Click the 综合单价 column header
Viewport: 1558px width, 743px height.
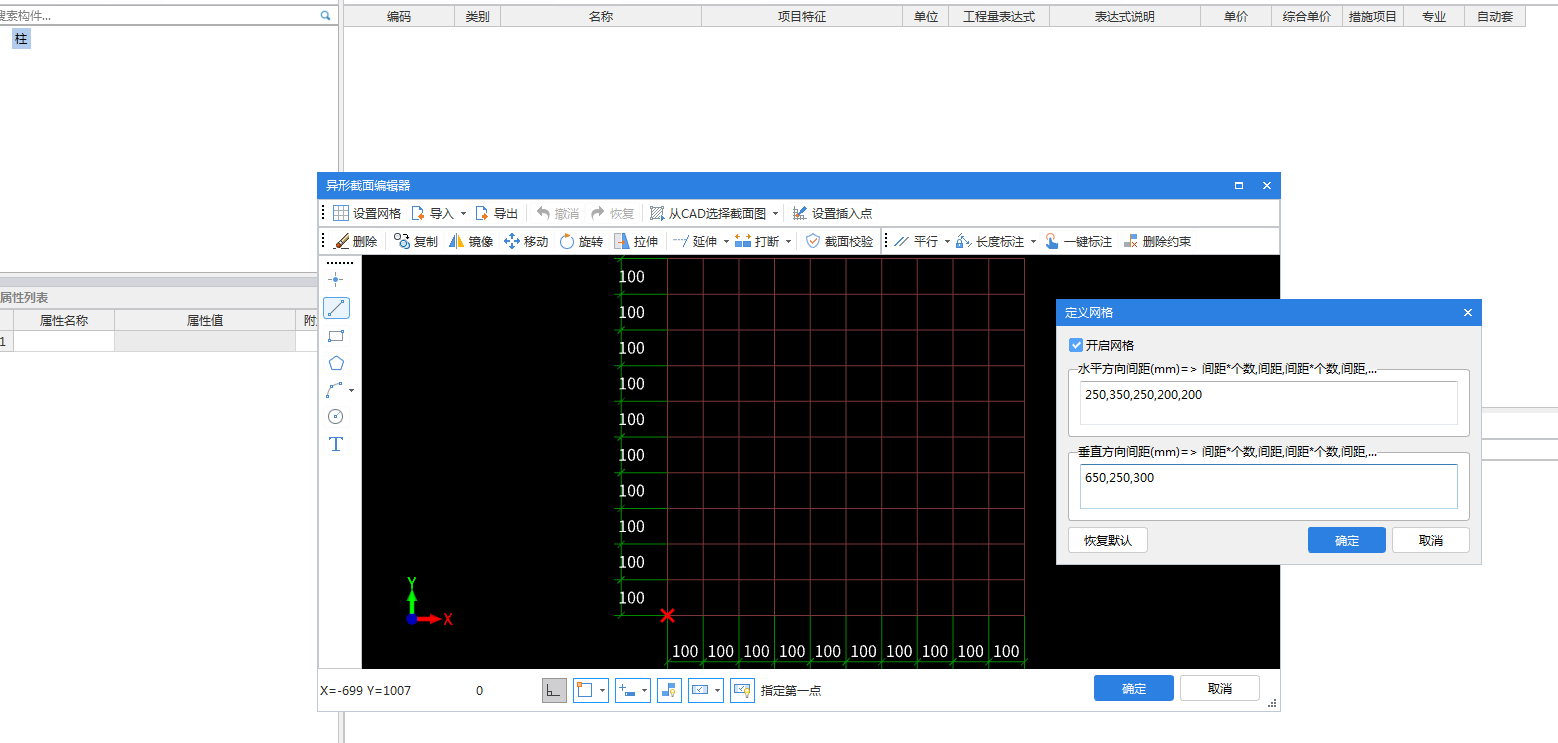[1307, 17]
